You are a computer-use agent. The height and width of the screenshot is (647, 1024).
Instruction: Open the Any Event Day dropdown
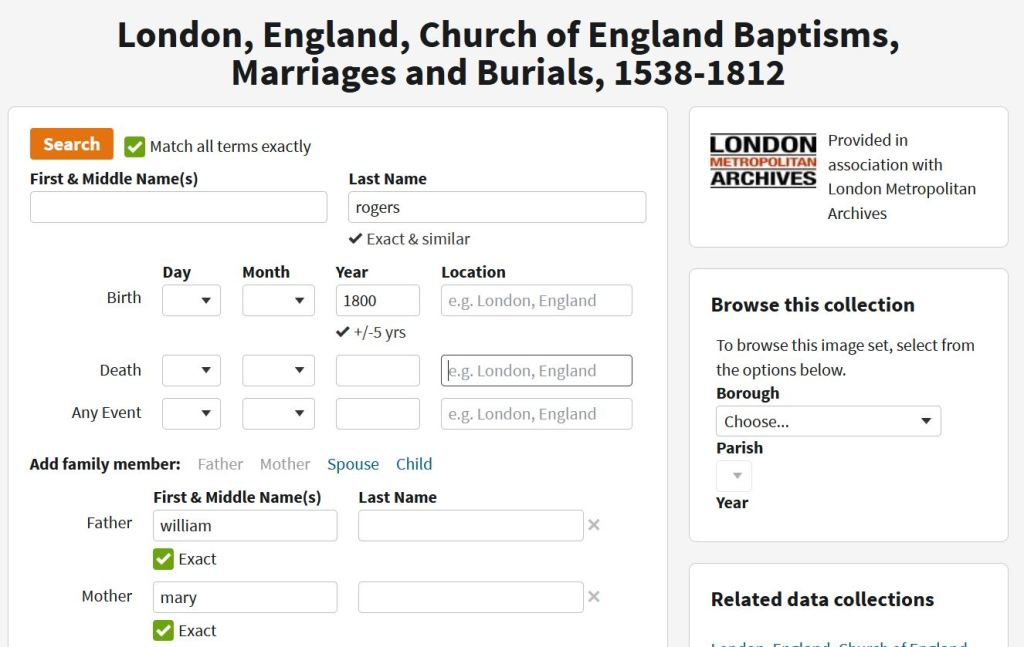point(191,414)
